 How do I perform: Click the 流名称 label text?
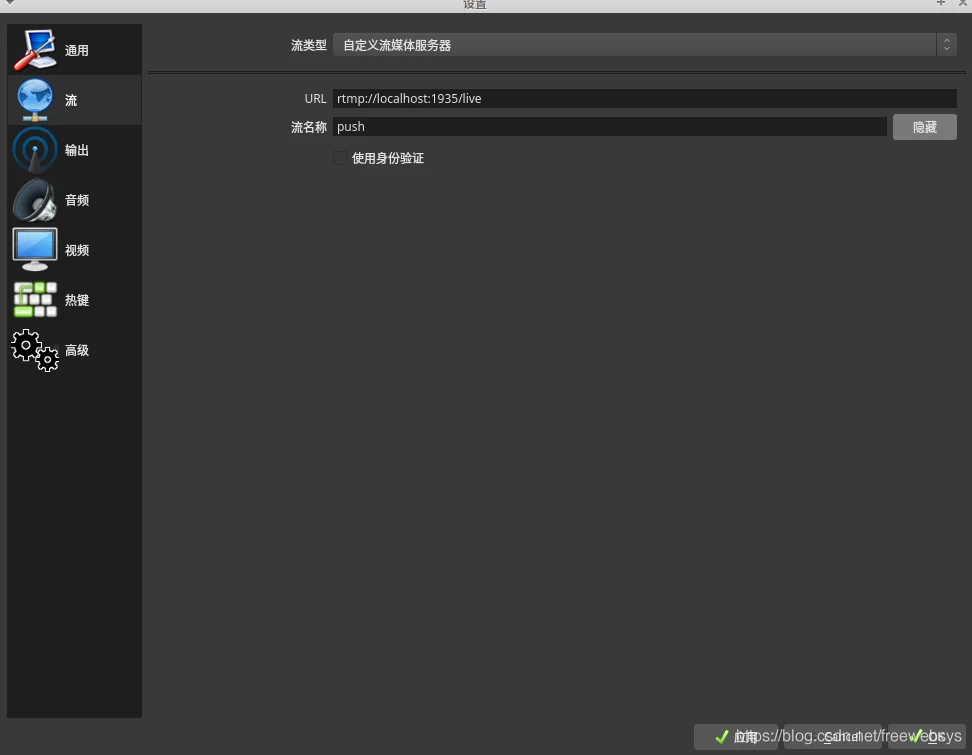tap(309, 127)
